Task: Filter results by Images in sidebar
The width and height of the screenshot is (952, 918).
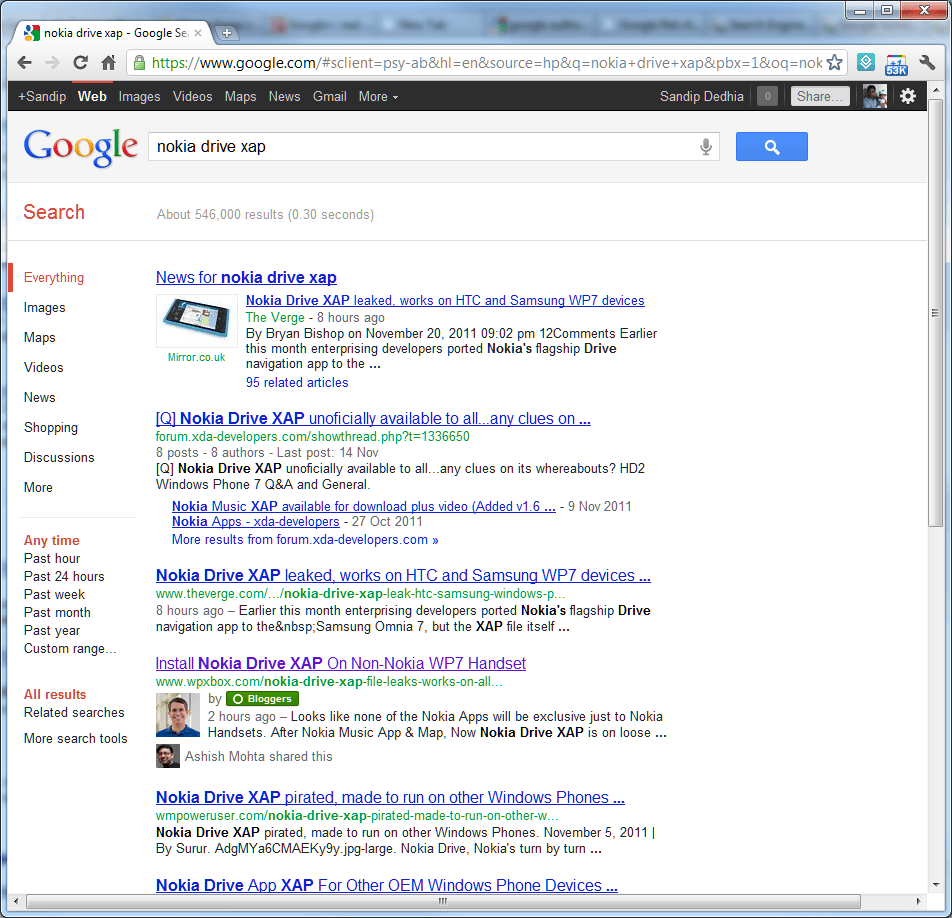Action: coord(44,308)
